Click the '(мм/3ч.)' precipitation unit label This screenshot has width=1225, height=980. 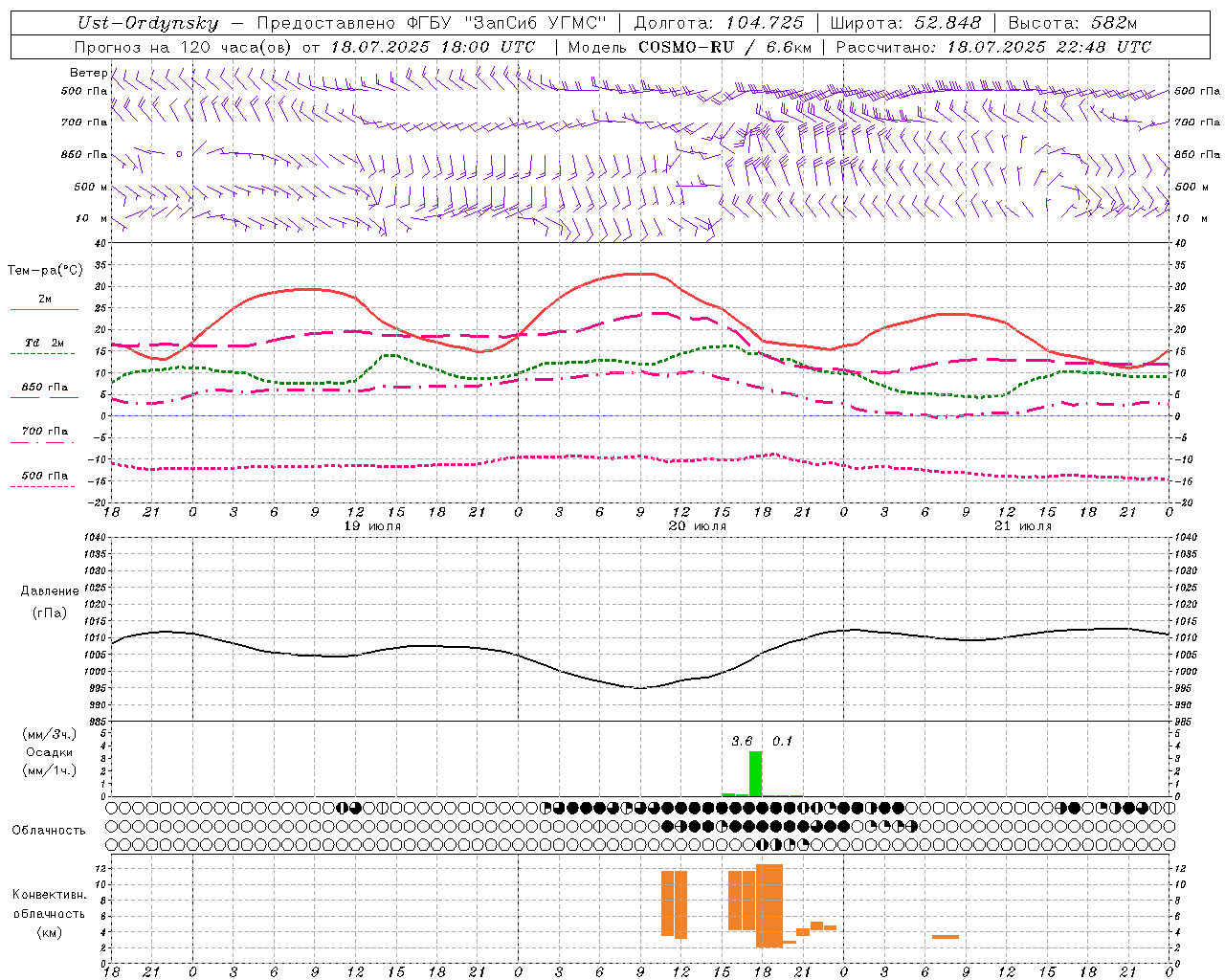point(50,734)
